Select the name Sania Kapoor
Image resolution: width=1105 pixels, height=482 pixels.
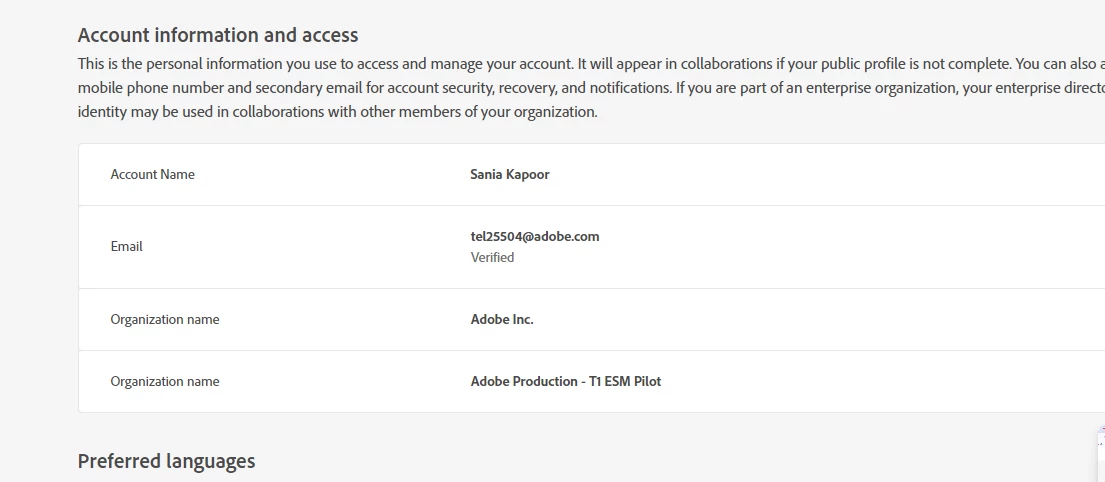[x=510, y=174]
